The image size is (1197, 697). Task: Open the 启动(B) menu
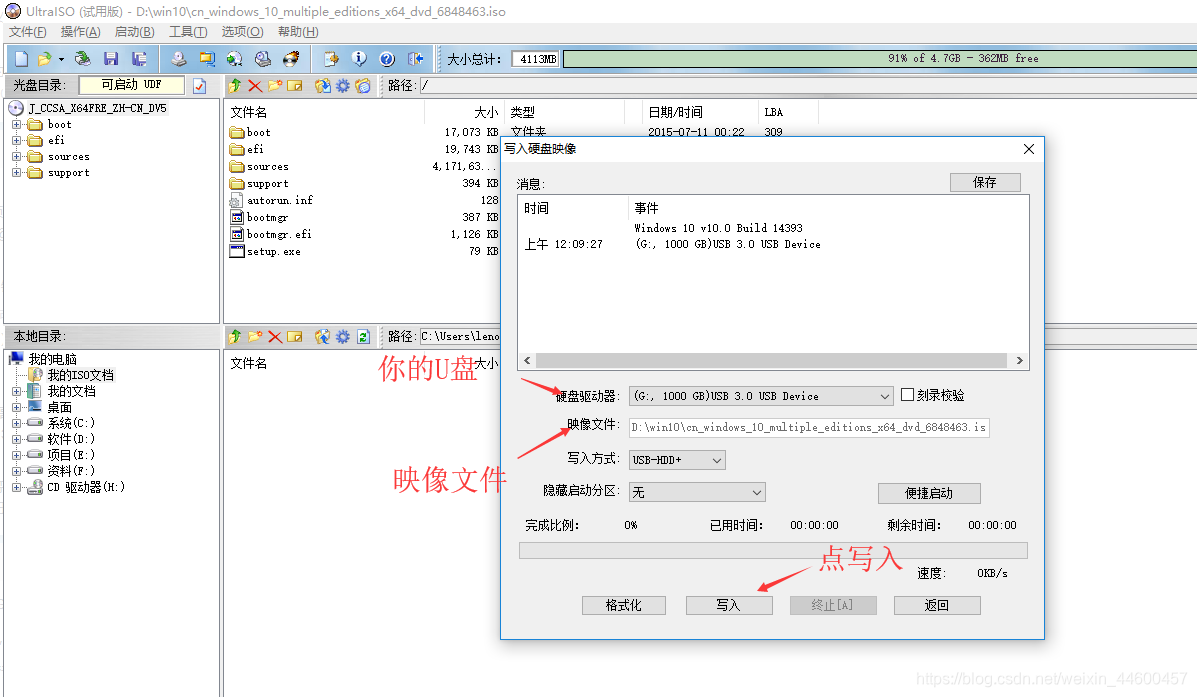pos(134,31)
